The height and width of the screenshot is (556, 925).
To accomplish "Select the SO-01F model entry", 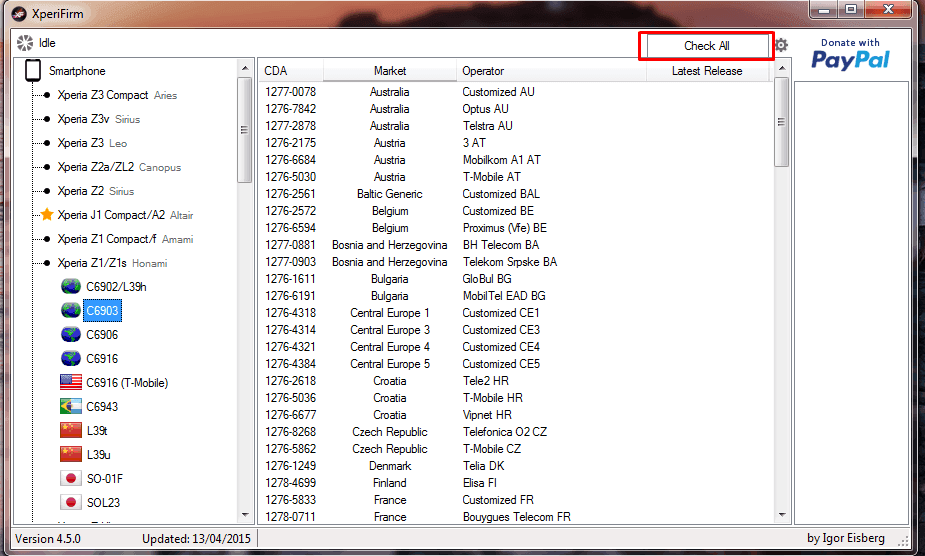I will click(104, 479).
